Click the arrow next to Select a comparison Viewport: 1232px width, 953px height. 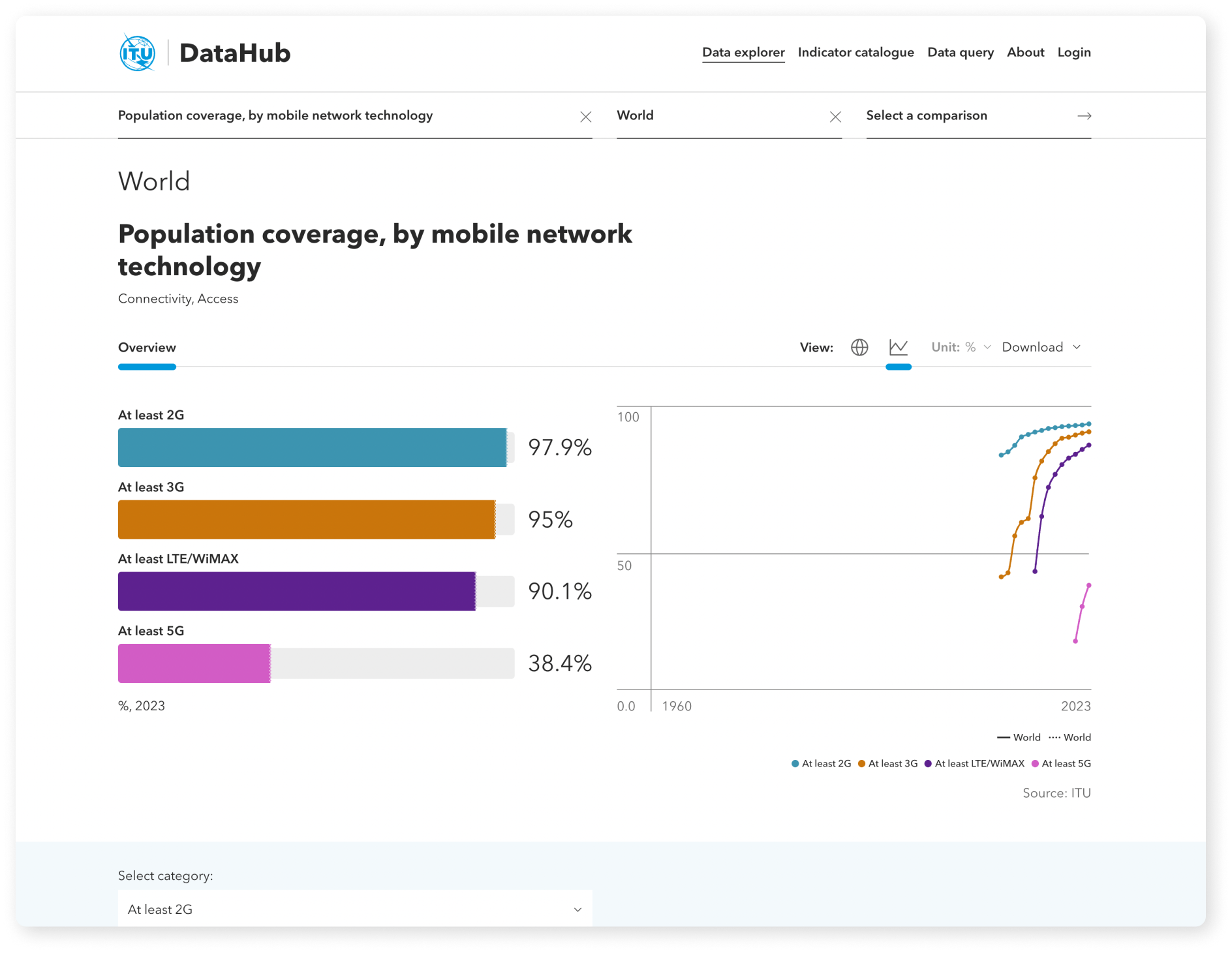click(x=1084, y=116)
